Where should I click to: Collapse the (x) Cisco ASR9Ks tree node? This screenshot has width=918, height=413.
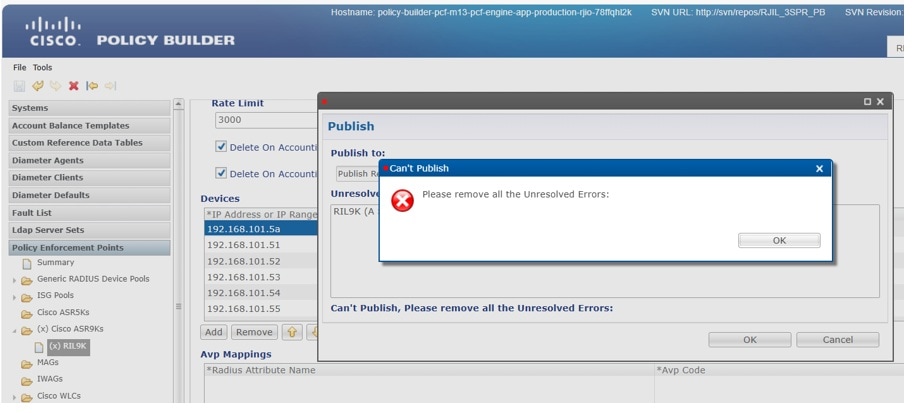(x=15, y=331)
